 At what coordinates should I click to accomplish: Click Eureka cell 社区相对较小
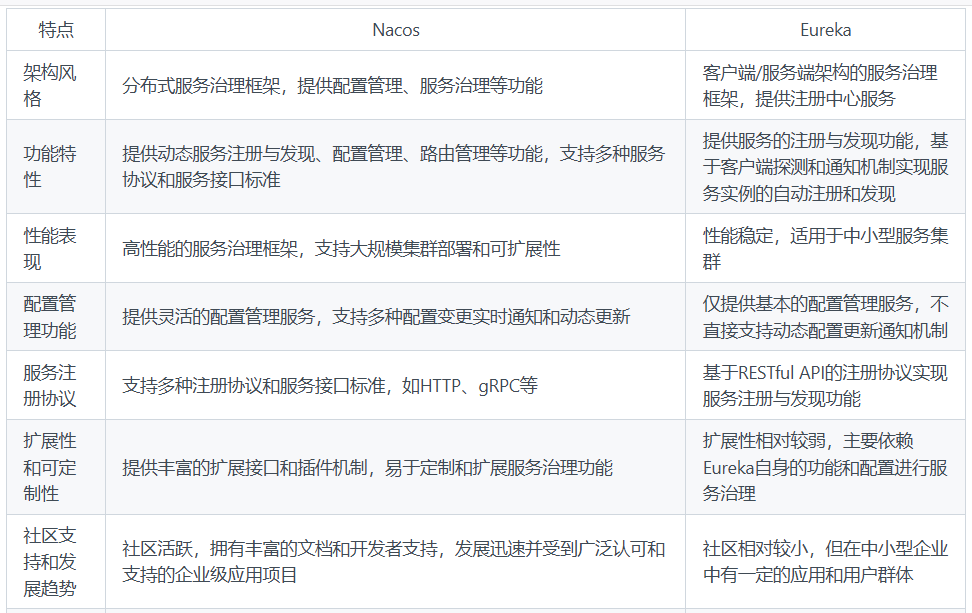pos(825,562)
